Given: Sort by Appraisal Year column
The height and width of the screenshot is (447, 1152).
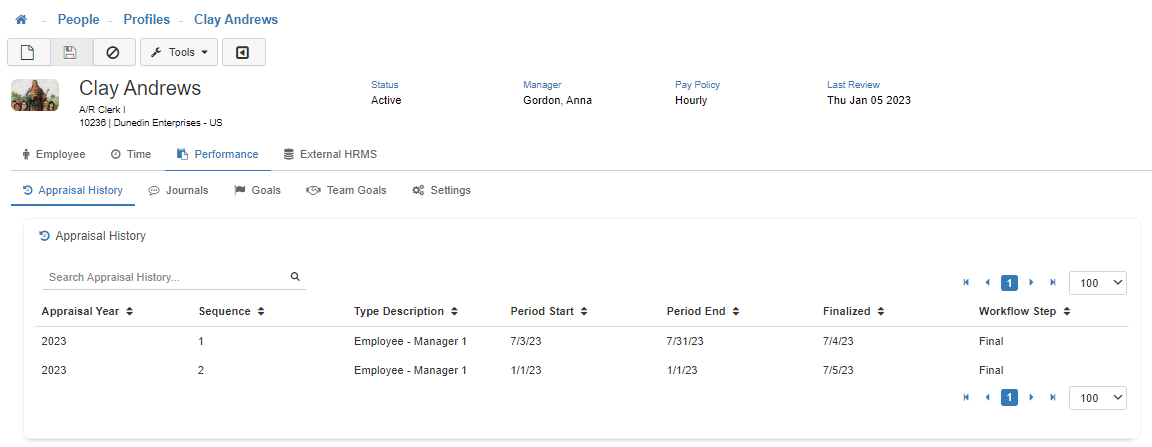Looking at the screenshot, I should (87, 312).
